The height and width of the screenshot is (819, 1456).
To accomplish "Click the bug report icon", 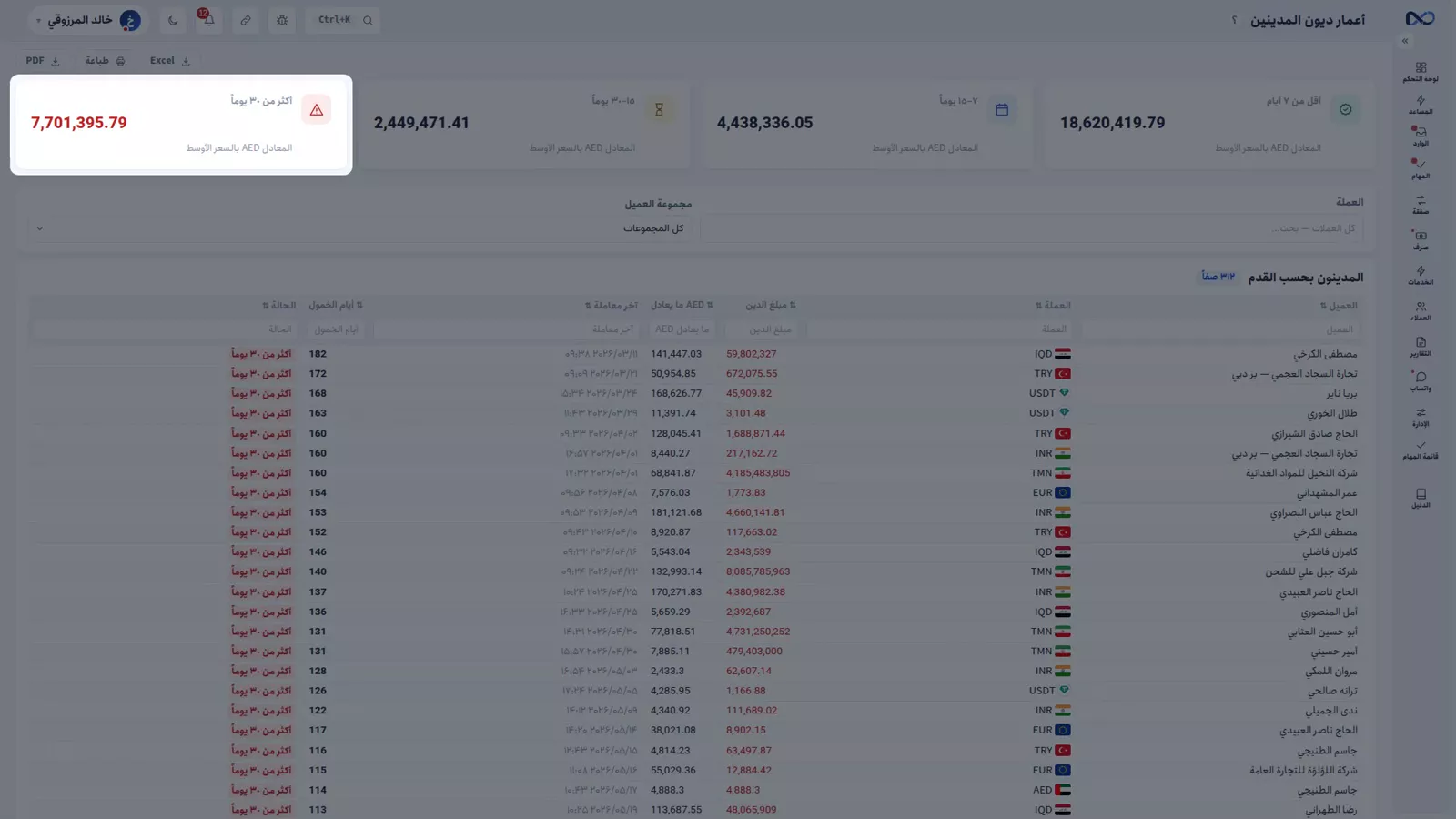I will coord(282,20).
